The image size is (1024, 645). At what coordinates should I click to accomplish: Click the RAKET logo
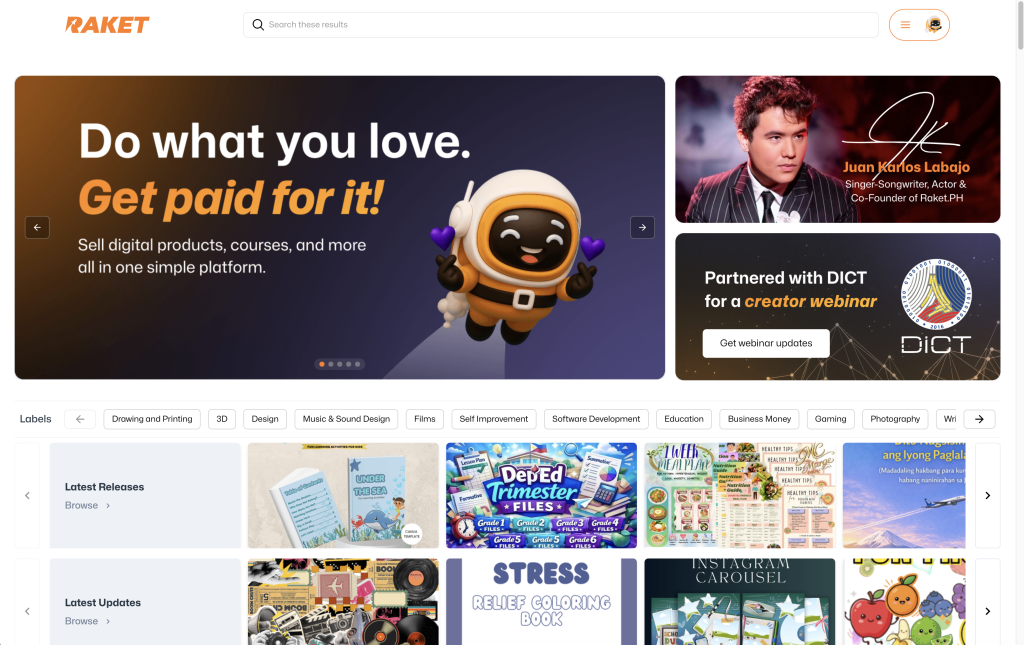point(107,25)
